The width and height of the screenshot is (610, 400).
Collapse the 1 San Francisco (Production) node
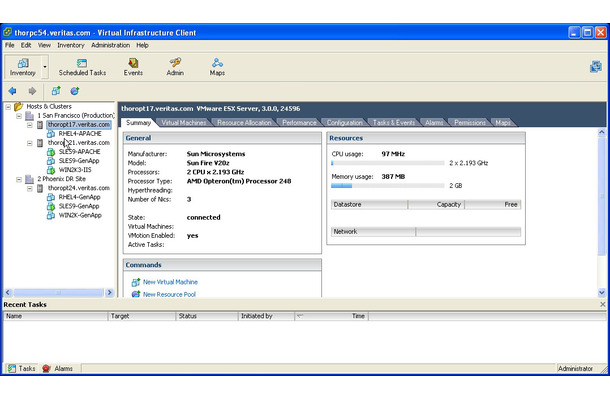[19, 116]
